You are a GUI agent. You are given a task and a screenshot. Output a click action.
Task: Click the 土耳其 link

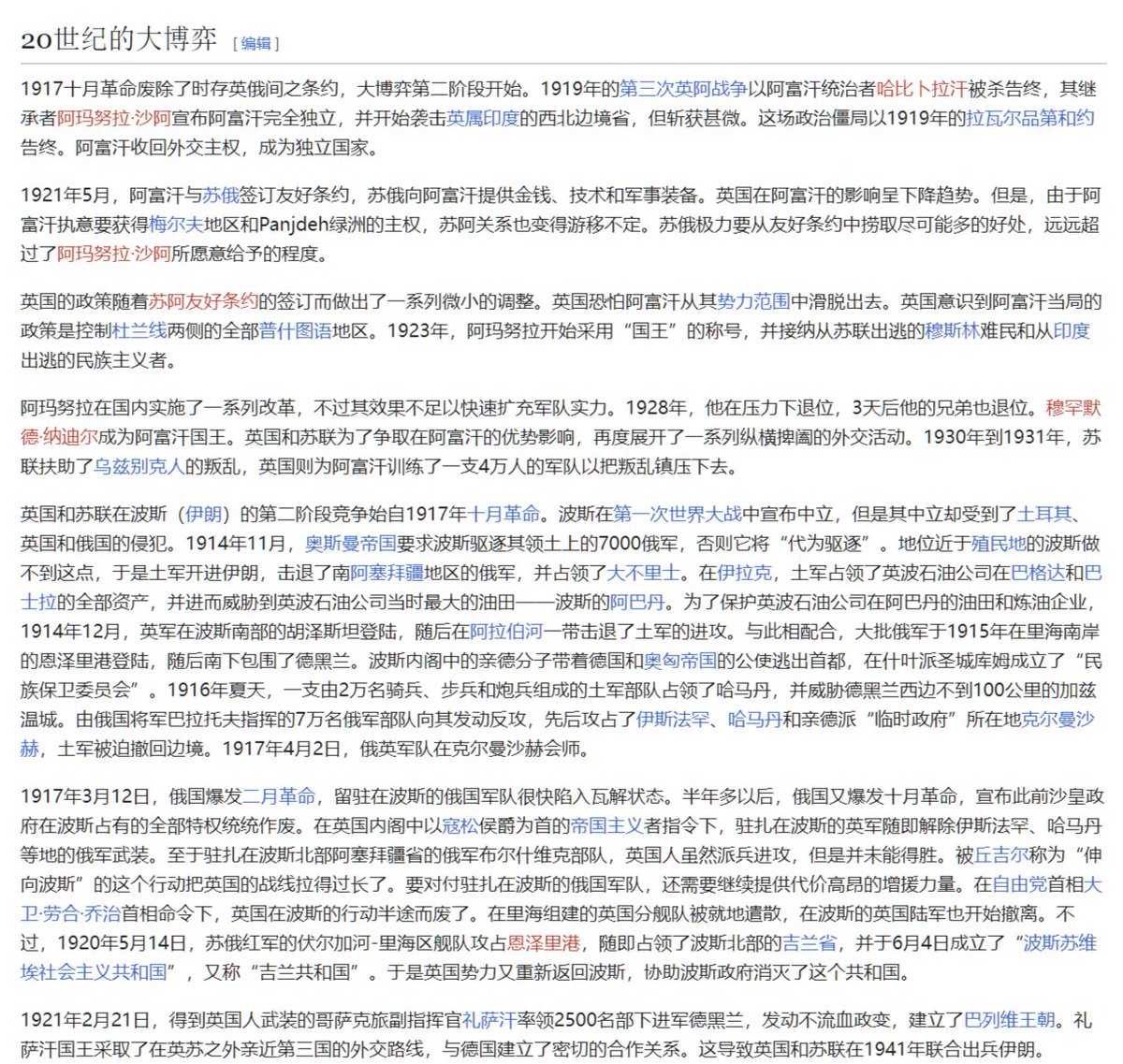(1044, 514)
